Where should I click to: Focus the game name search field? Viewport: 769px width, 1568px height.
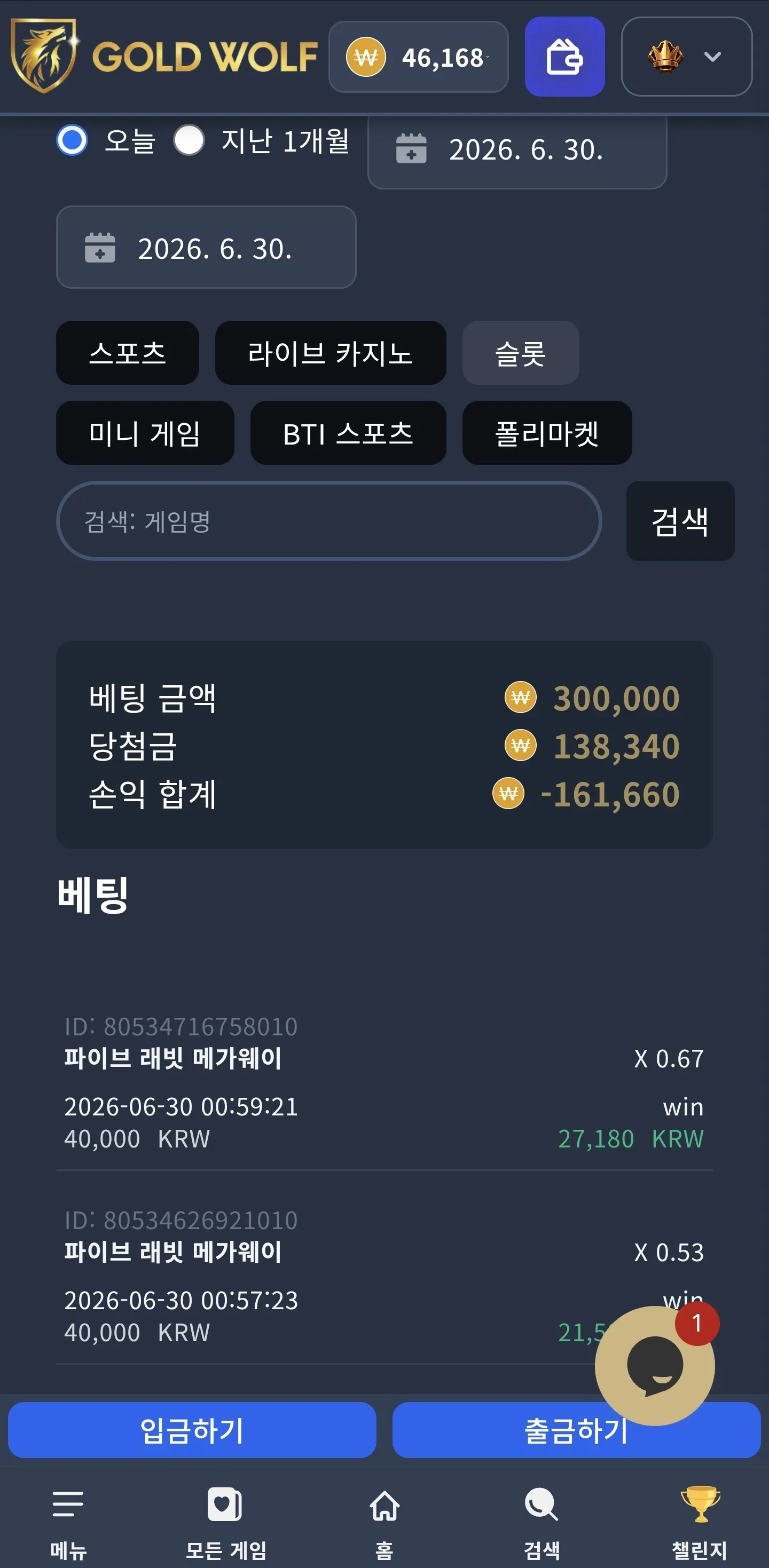click(x=329, y=521)
